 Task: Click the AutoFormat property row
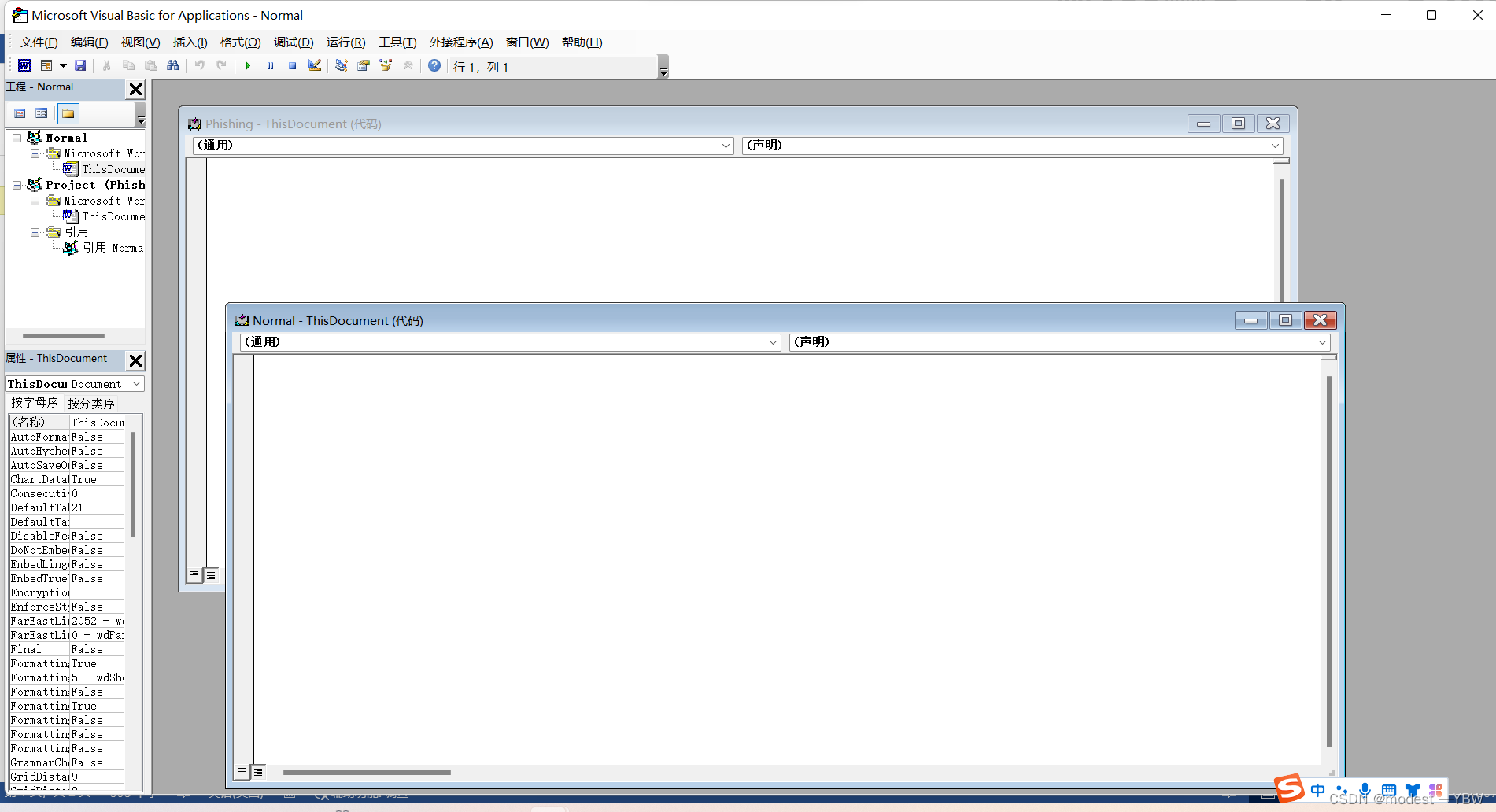(x=67, y=437)
